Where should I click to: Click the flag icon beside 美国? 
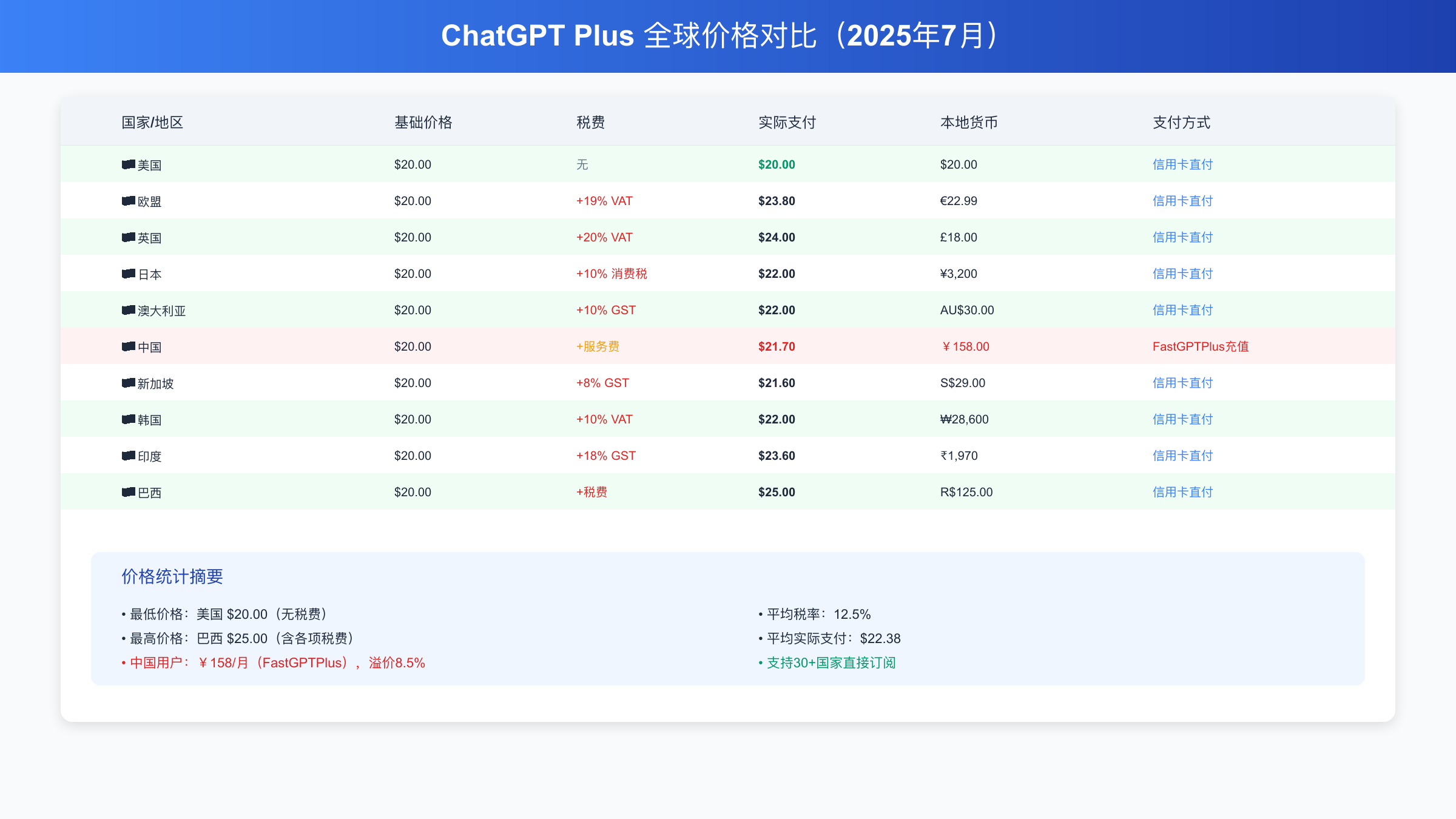point(128,164)
